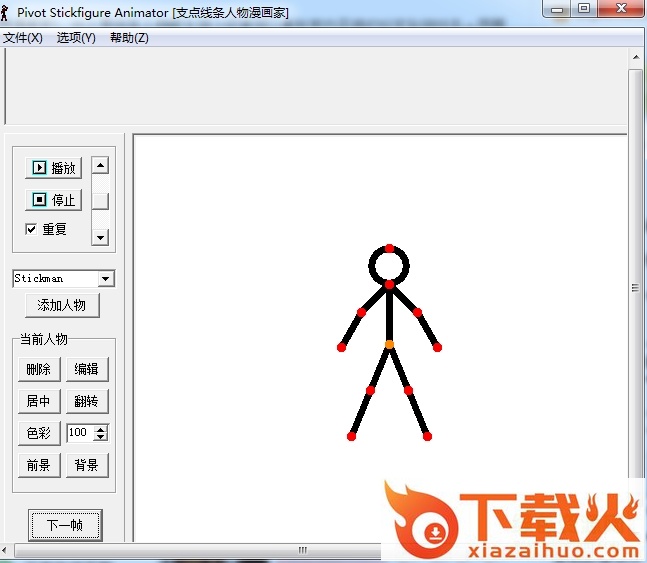The height and width of the screenshot is (563, 647).
Task: Click the left-side foot handle
Action: 351,436
